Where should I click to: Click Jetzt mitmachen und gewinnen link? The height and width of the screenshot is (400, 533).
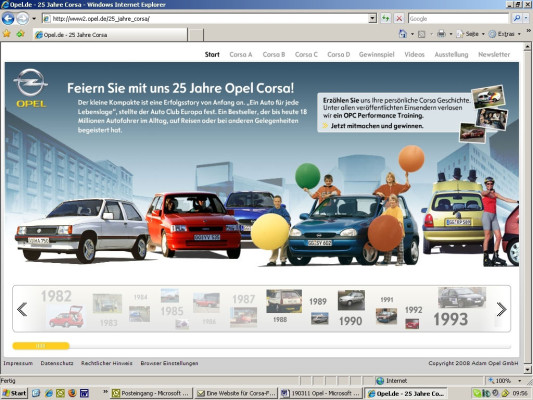pos(377,126)
